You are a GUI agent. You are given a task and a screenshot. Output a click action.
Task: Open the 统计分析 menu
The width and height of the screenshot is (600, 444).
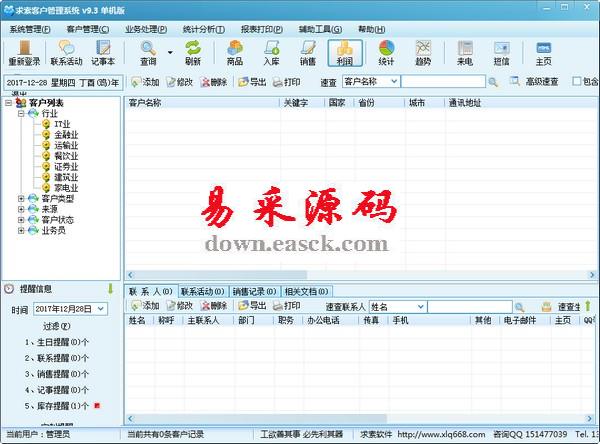pyautogui.click(x=204, y=29)
